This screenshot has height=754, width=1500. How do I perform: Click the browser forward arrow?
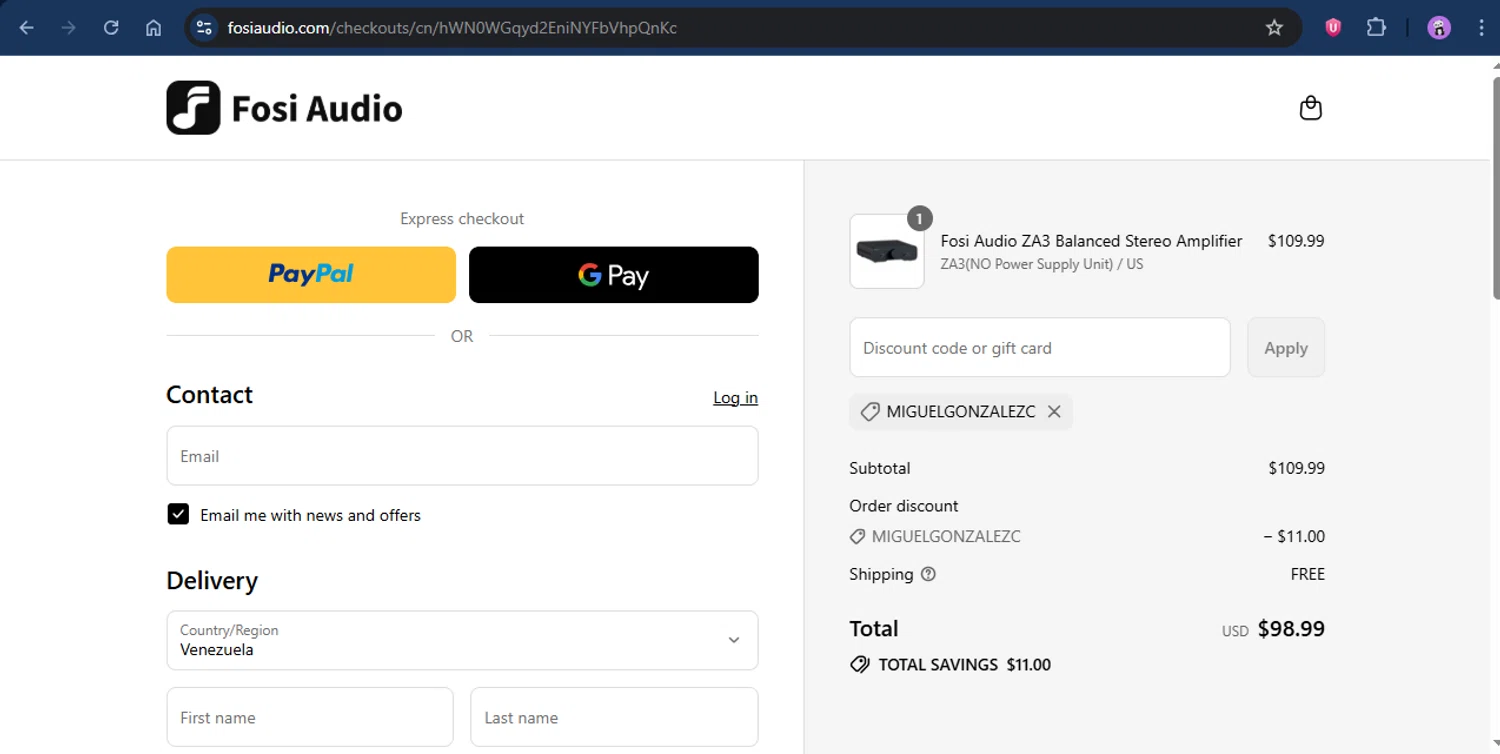pos(69,28)
